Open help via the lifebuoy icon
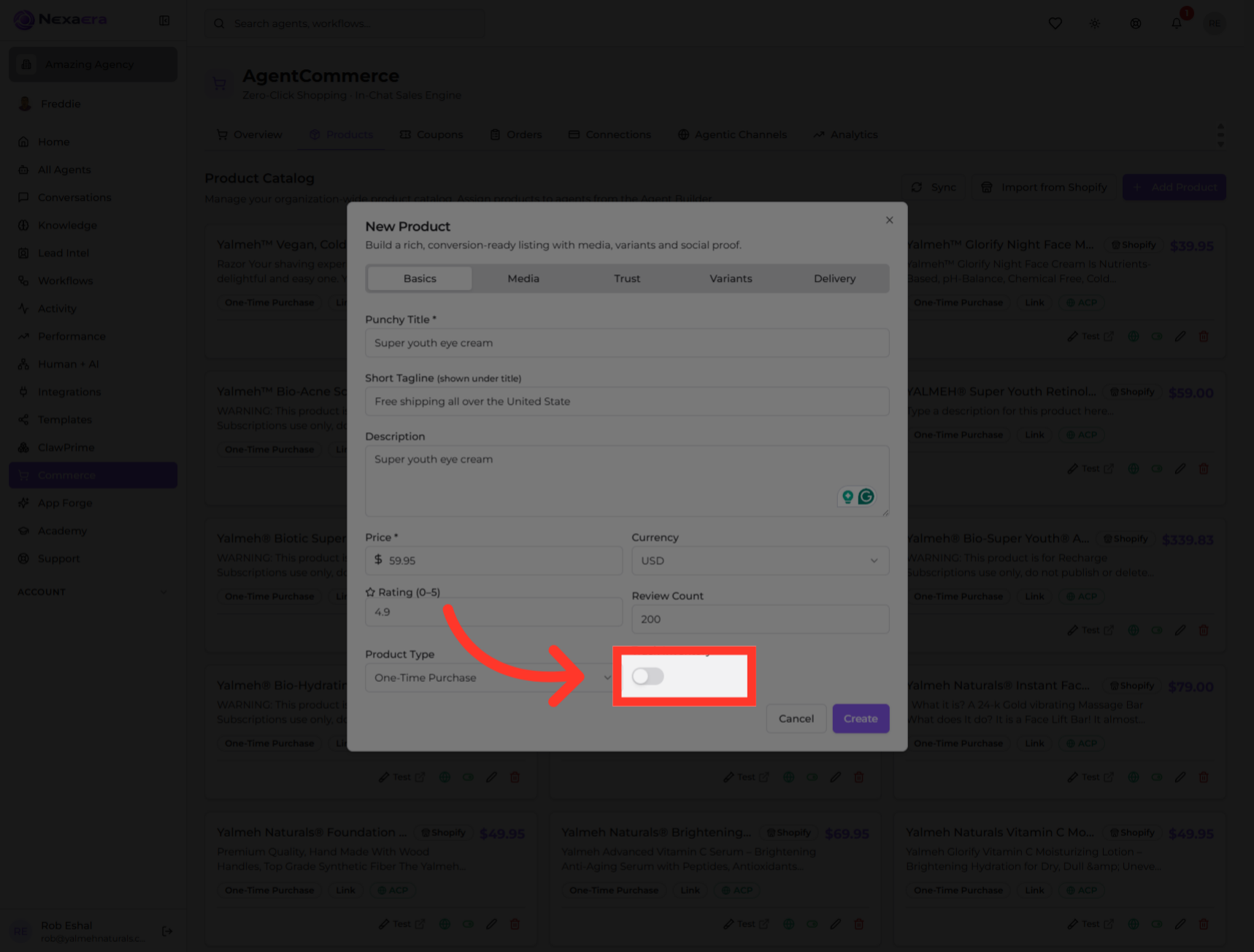The image size is (1254, 952). (1136, 23)
